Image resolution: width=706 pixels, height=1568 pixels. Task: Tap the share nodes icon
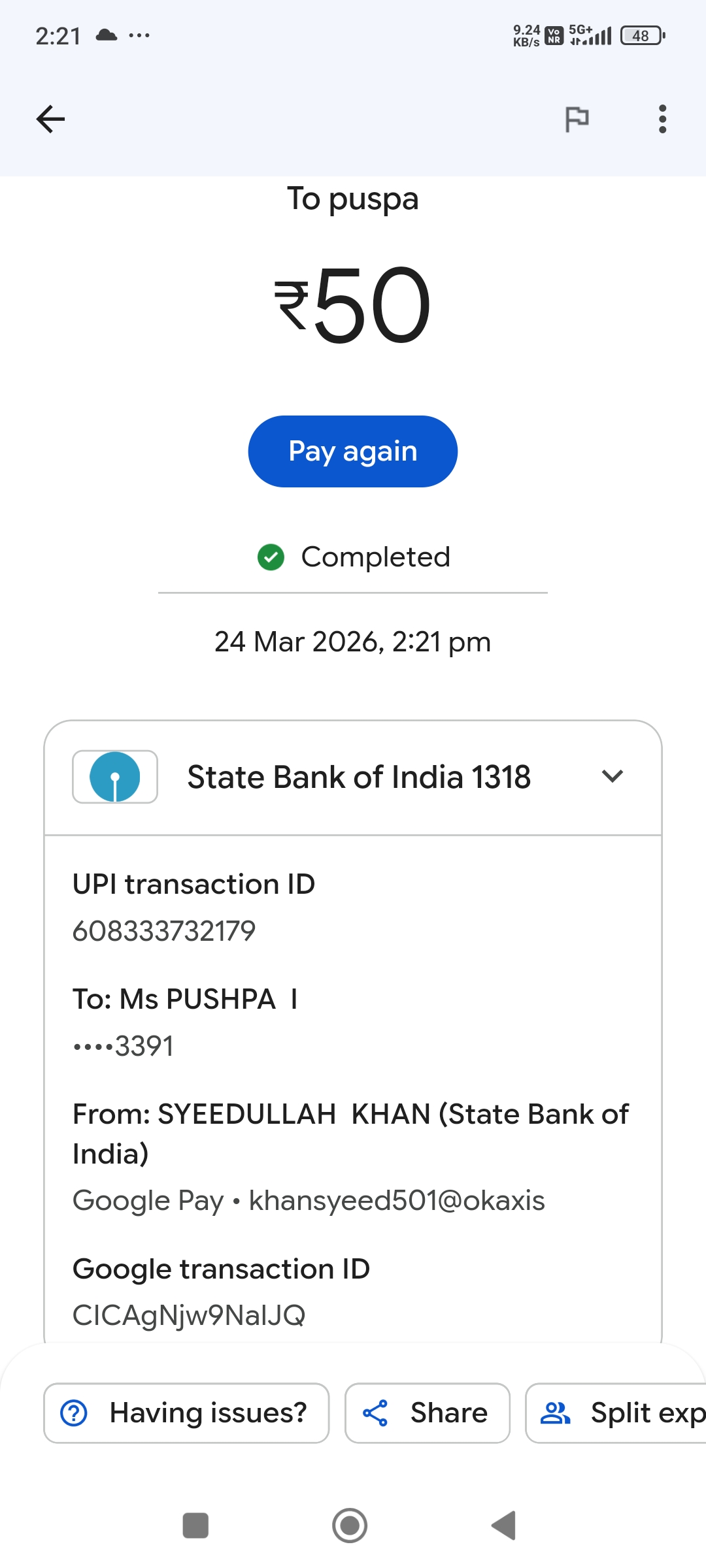[376, 1413]
